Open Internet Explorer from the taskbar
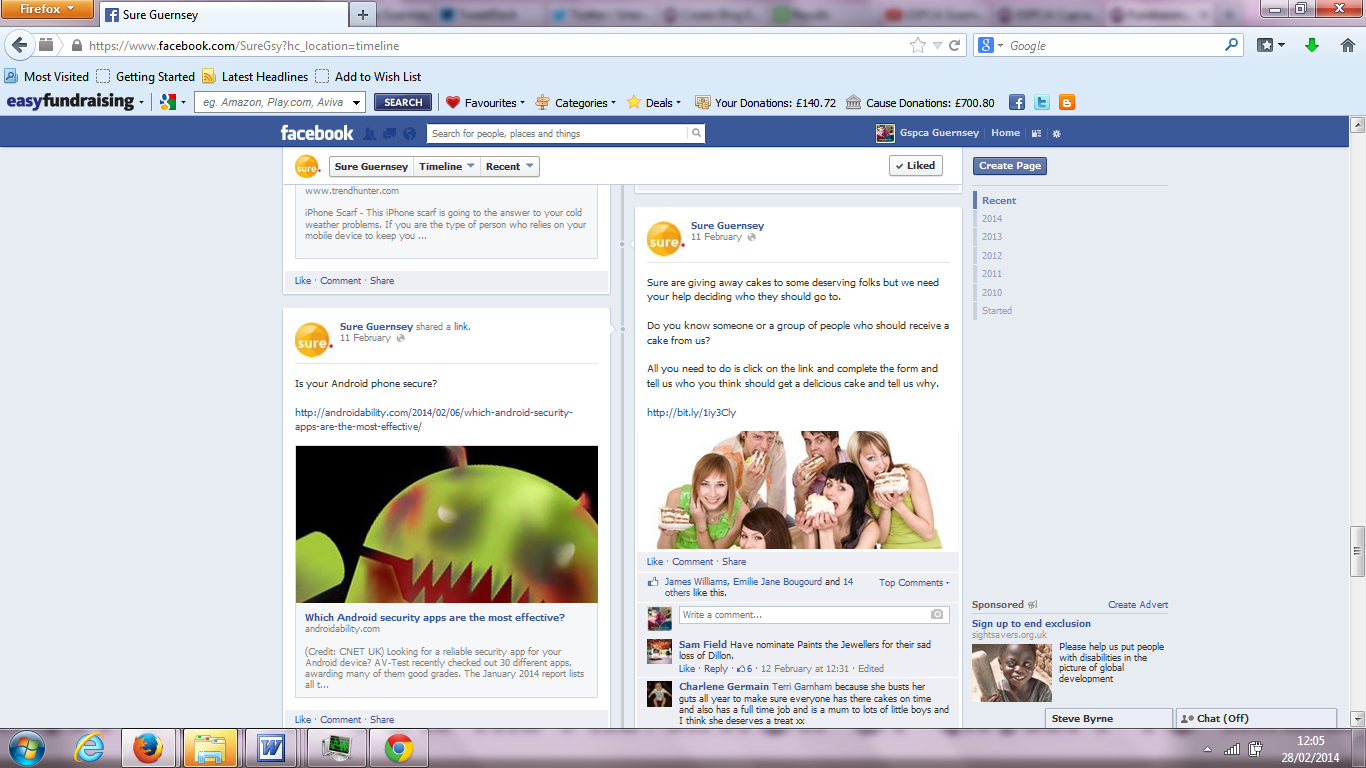1366x768 pixels. pyautogui.click(x=90, y=748)
